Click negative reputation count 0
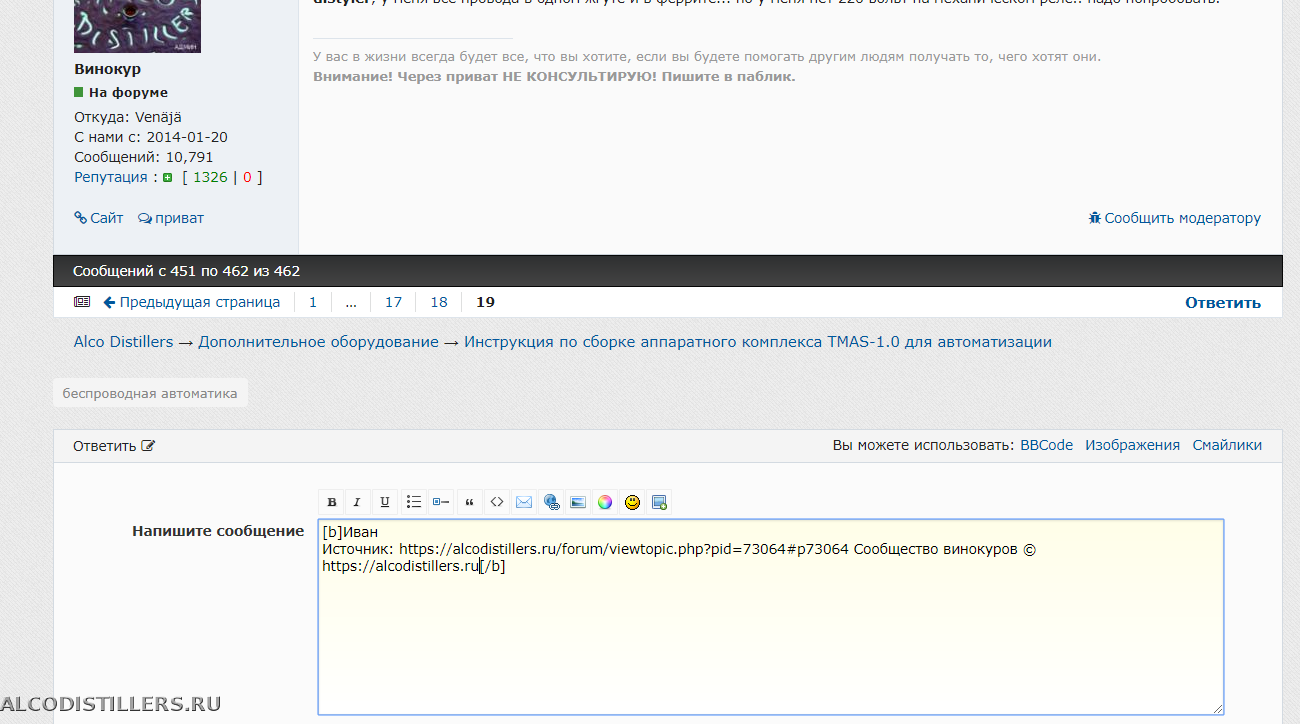 (247, 177)
